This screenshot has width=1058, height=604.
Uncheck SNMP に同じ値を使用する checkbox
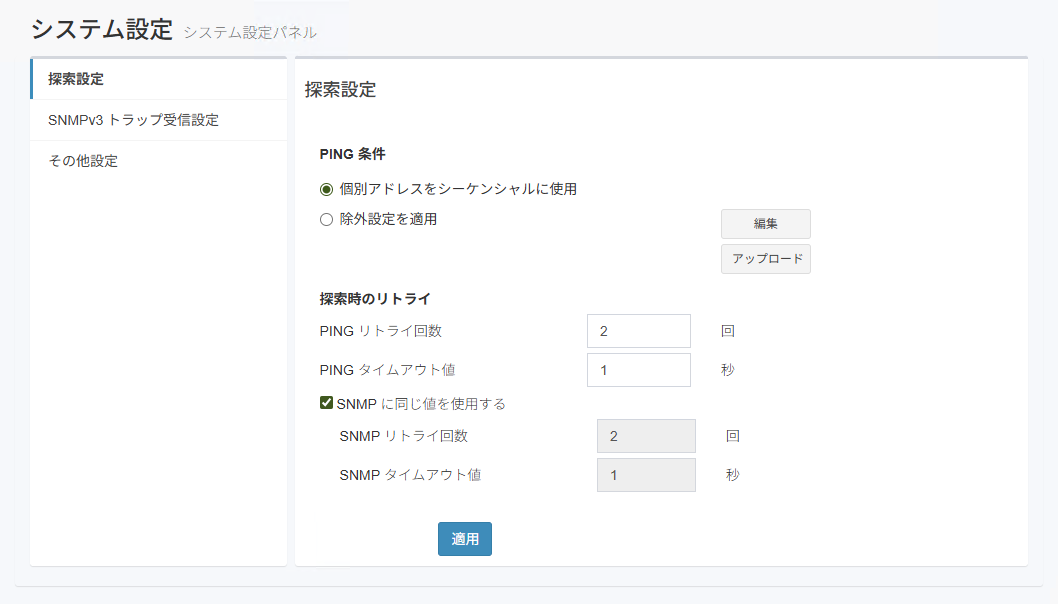pos(326,404)
